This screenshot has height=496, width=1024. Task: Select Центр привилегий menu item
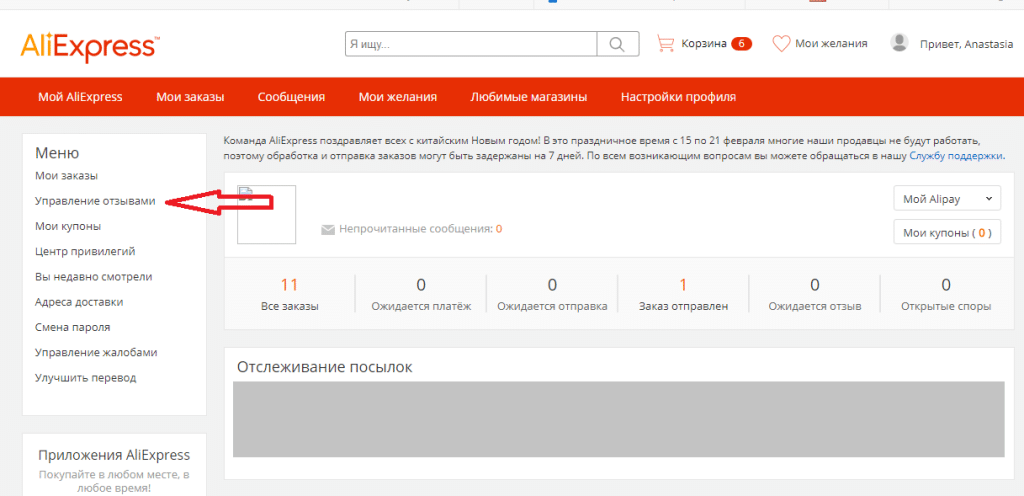86,251
